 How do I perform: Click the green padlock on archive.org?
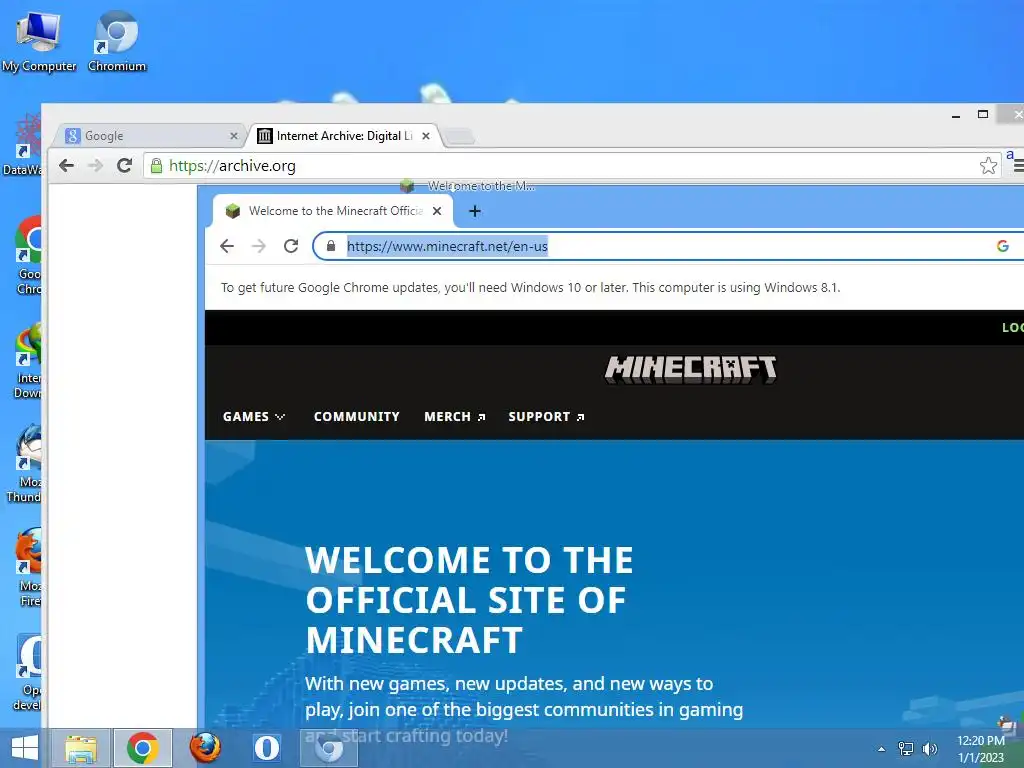point(156,166)
